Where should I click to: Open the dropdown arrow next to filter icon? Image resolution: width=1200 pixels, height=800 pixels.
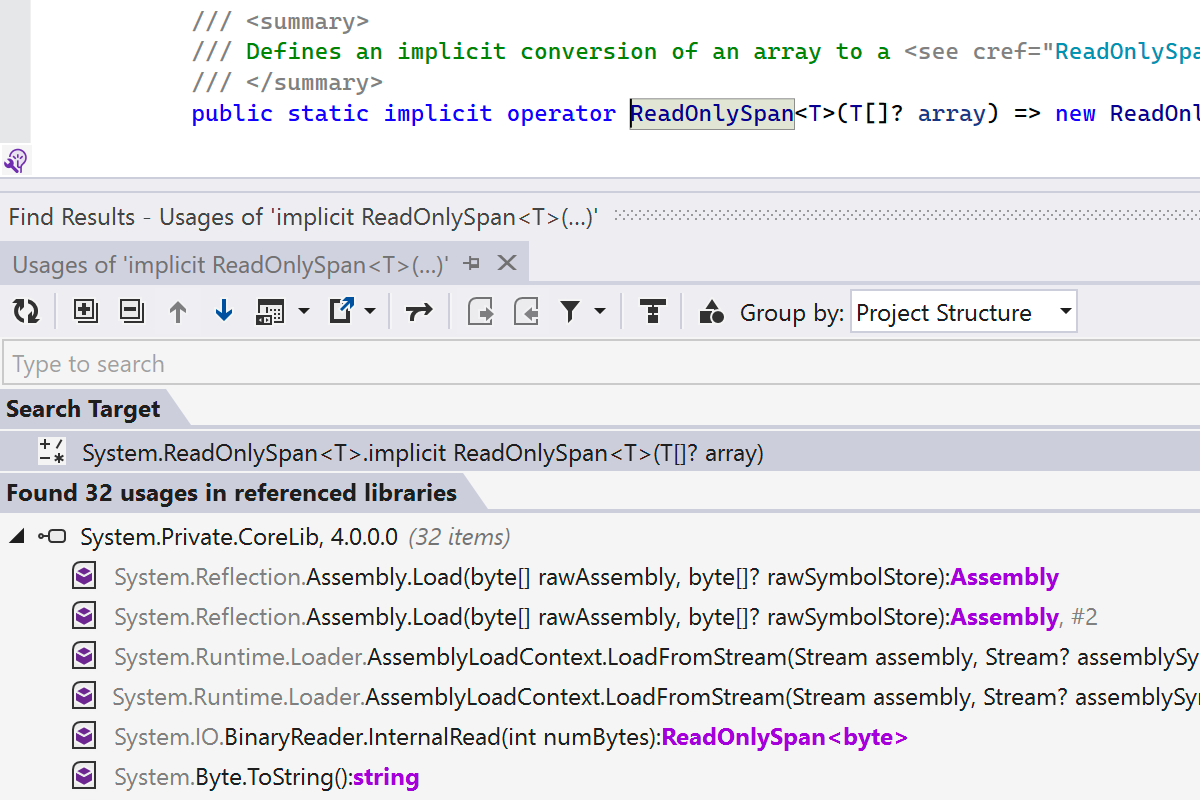(600, 312)
